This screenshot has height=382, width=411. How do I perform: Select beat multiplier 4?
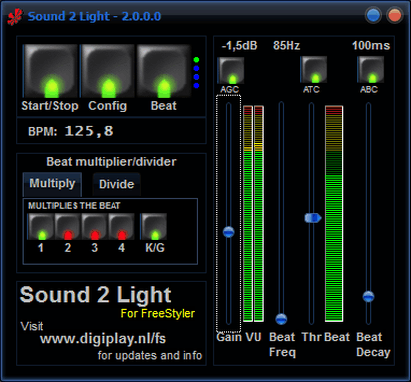click(121, 227)
